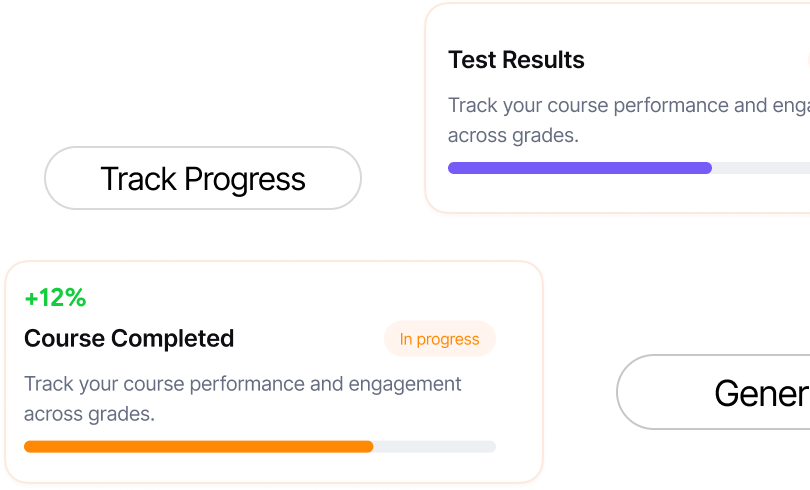The width and height of the screenshot is (810, 490).
Task: Click the gray unfilled part of Test Results bar
Action: click(x=760, y=168)
